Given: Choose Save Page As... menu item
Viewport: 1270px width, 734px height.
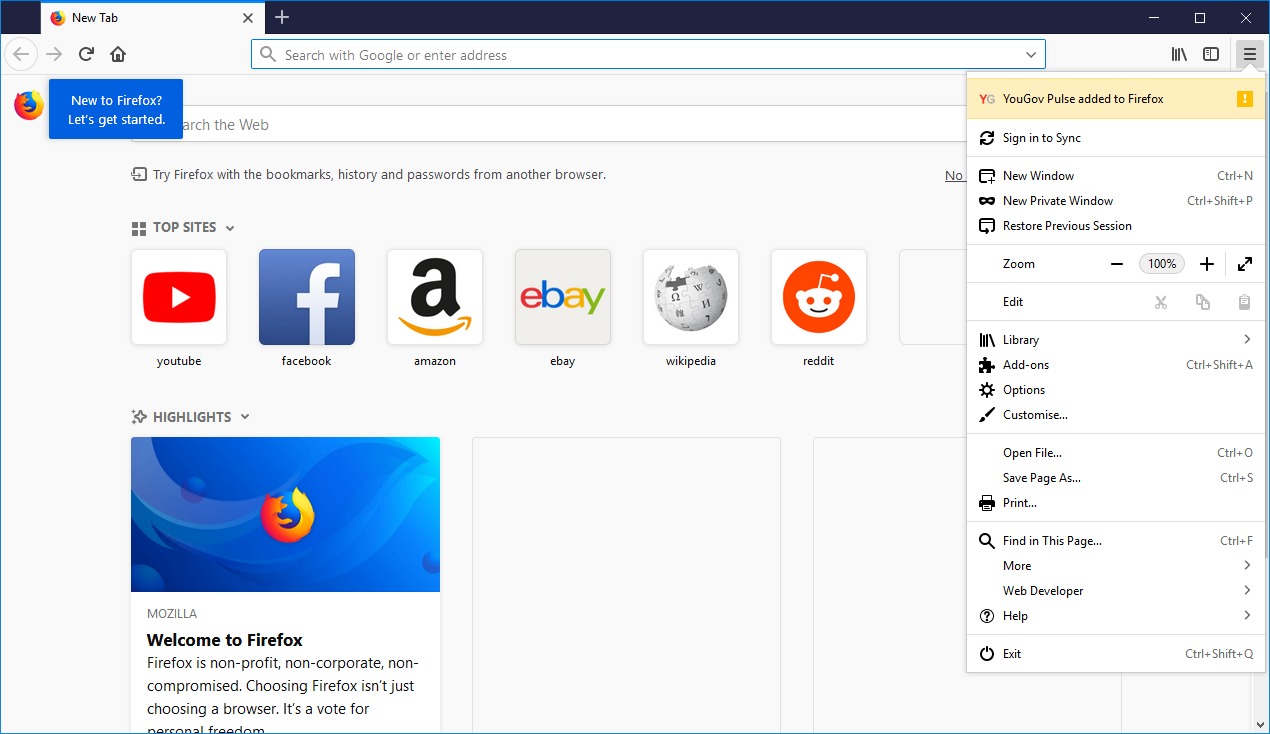Looking at the screenshot, I should (x=1115, y=478).
